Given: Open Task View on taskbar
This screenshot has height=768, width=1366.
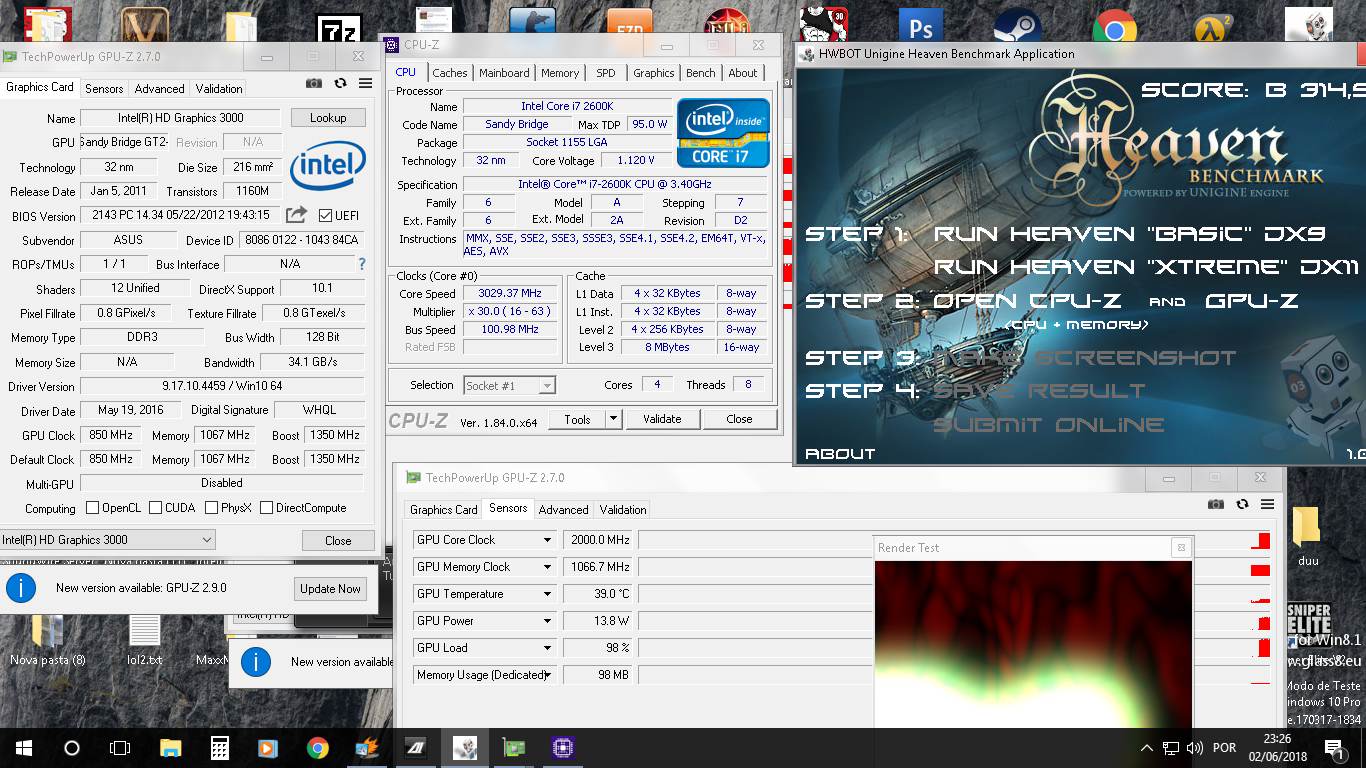Looking at the screenshot, I should point(120,748).
